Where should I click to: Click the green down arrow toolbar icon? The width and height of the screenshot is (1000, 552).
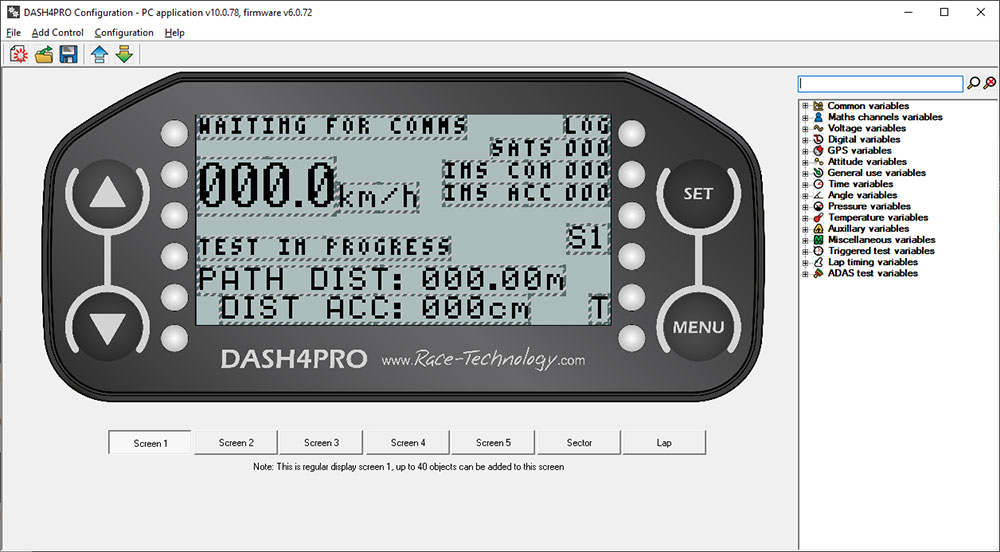click(123, 54)
